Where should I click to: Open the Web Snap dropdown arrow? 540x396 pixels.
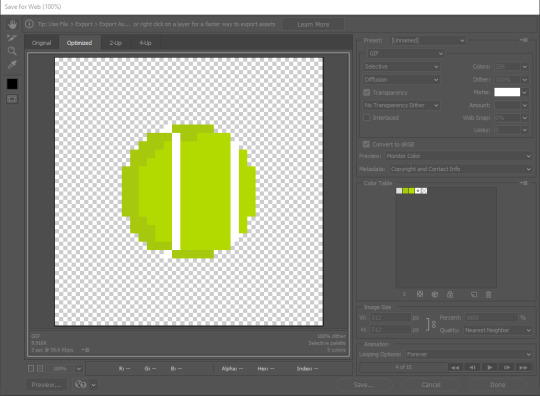tap(525, 118)
